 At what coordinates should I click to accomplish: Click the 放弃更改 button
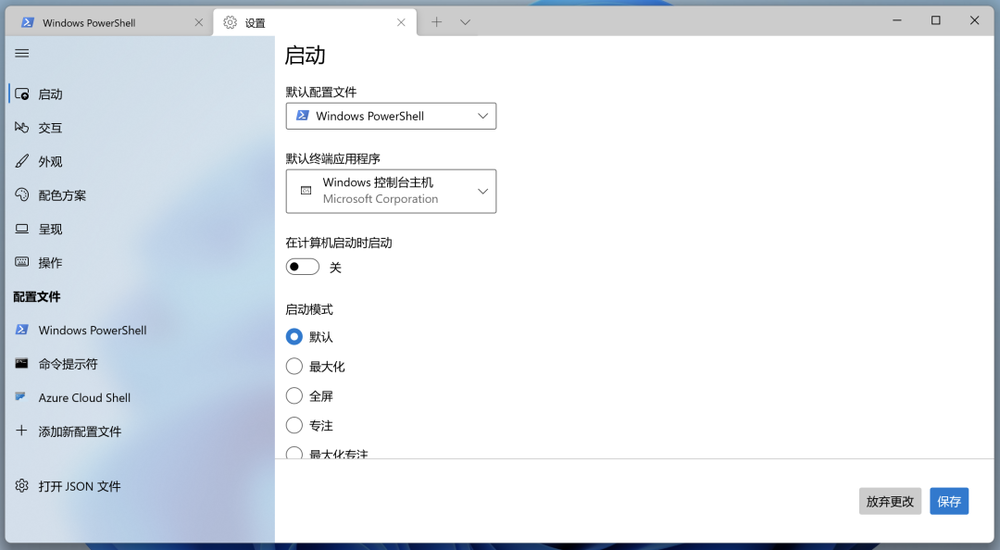[890, 501]
